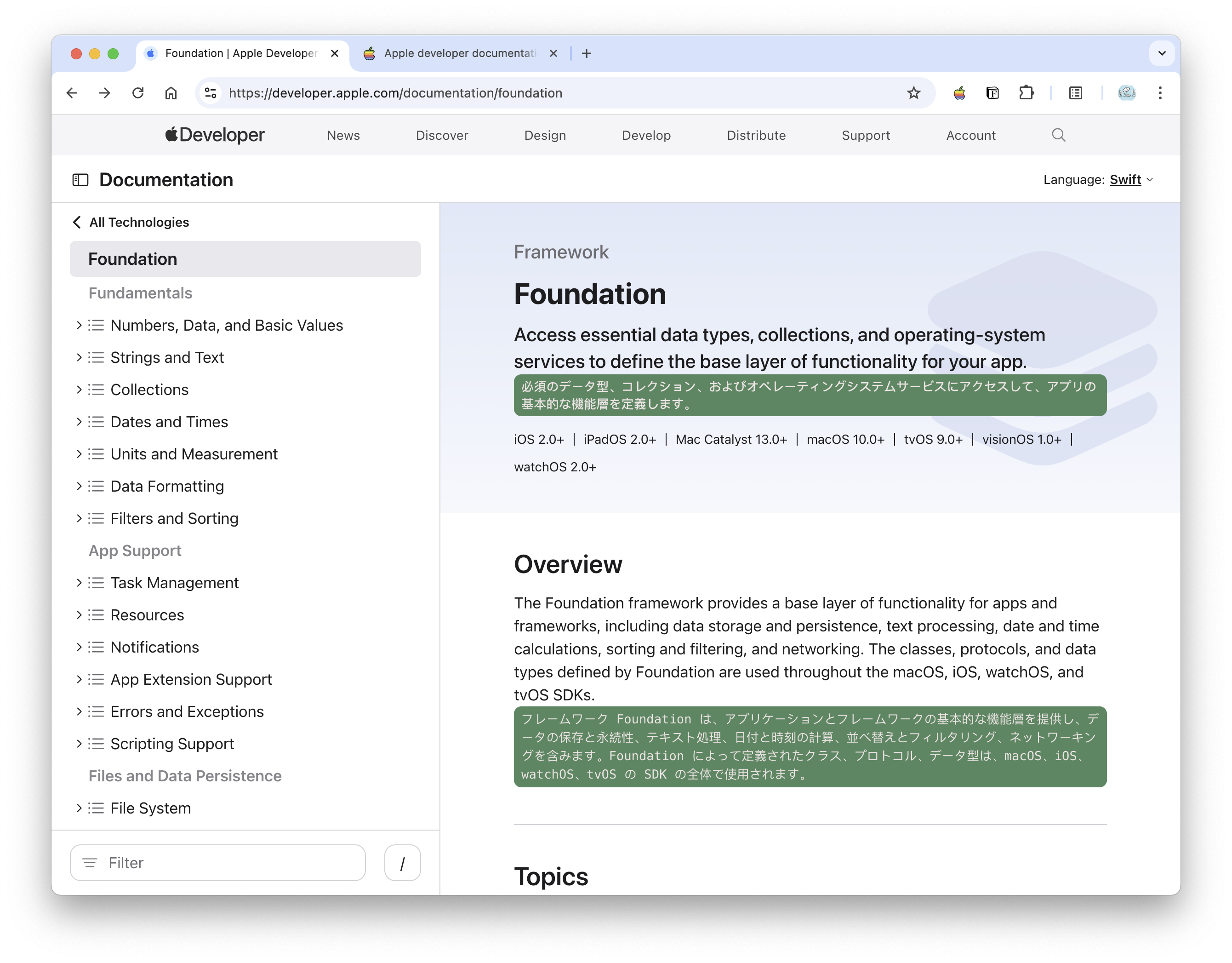Open a new tab with the plus button
Image resolution: width=1232 pixels, height=963 pixels.
point(586,53)
